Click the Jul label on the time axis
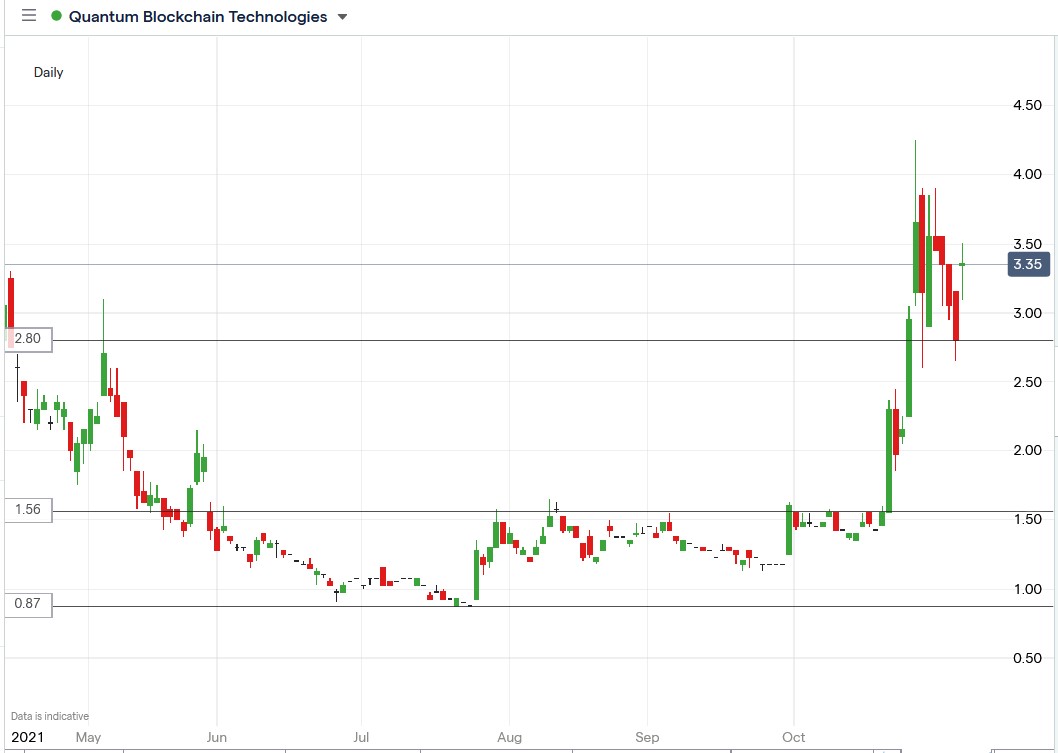This screenshot has height=753, width=1058. coord(361,737)
